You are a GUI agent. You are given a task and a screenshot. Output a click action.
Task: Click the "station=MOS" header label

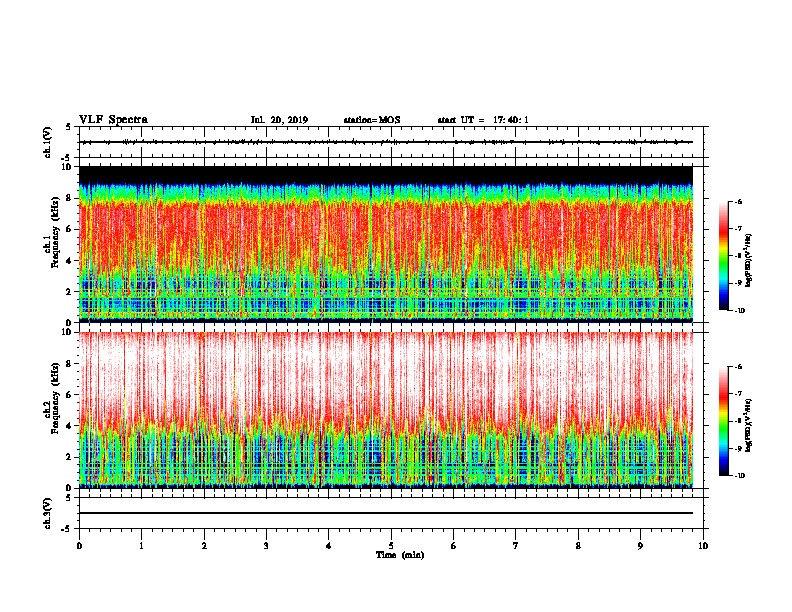pos(372,120)
